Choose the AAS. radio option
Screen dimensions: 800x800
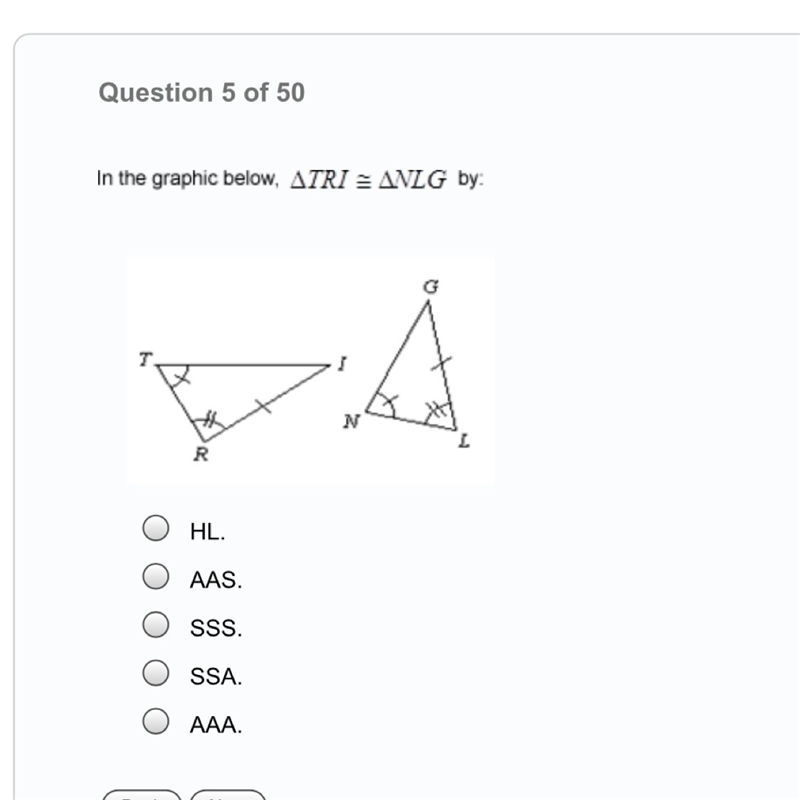(156, 576)
